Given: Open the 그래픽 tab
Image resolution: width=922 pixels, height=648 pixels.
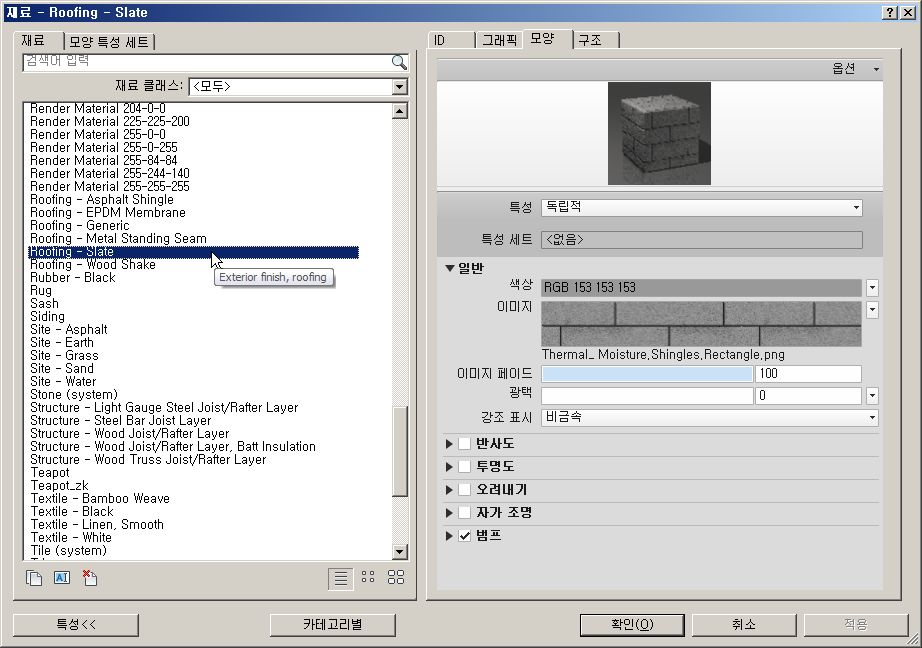Looking at the screenshot, I should coord(499,40).
